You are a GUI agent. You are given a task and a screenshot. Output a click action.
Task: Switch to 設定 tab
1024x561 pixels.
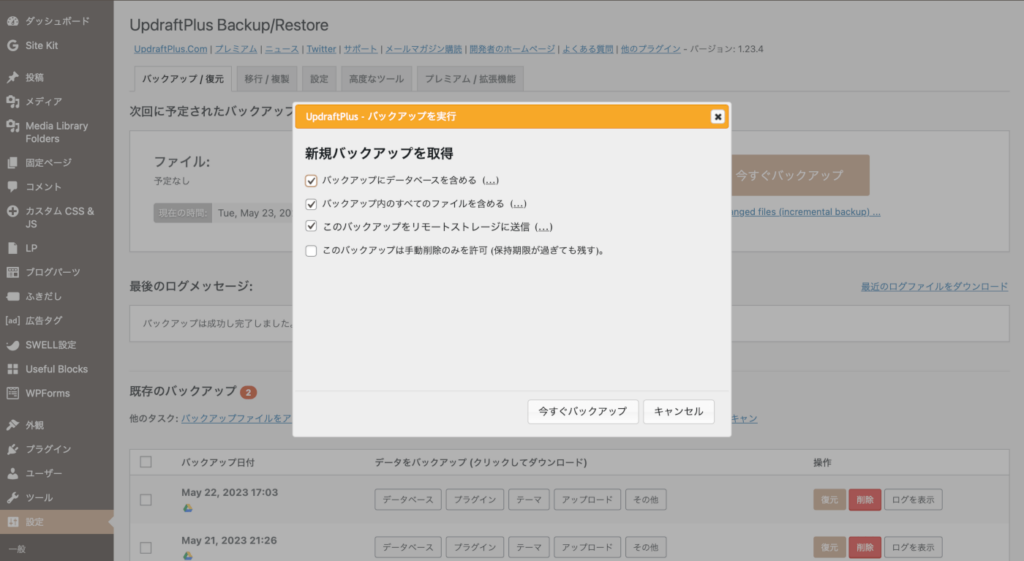(319, 79)
